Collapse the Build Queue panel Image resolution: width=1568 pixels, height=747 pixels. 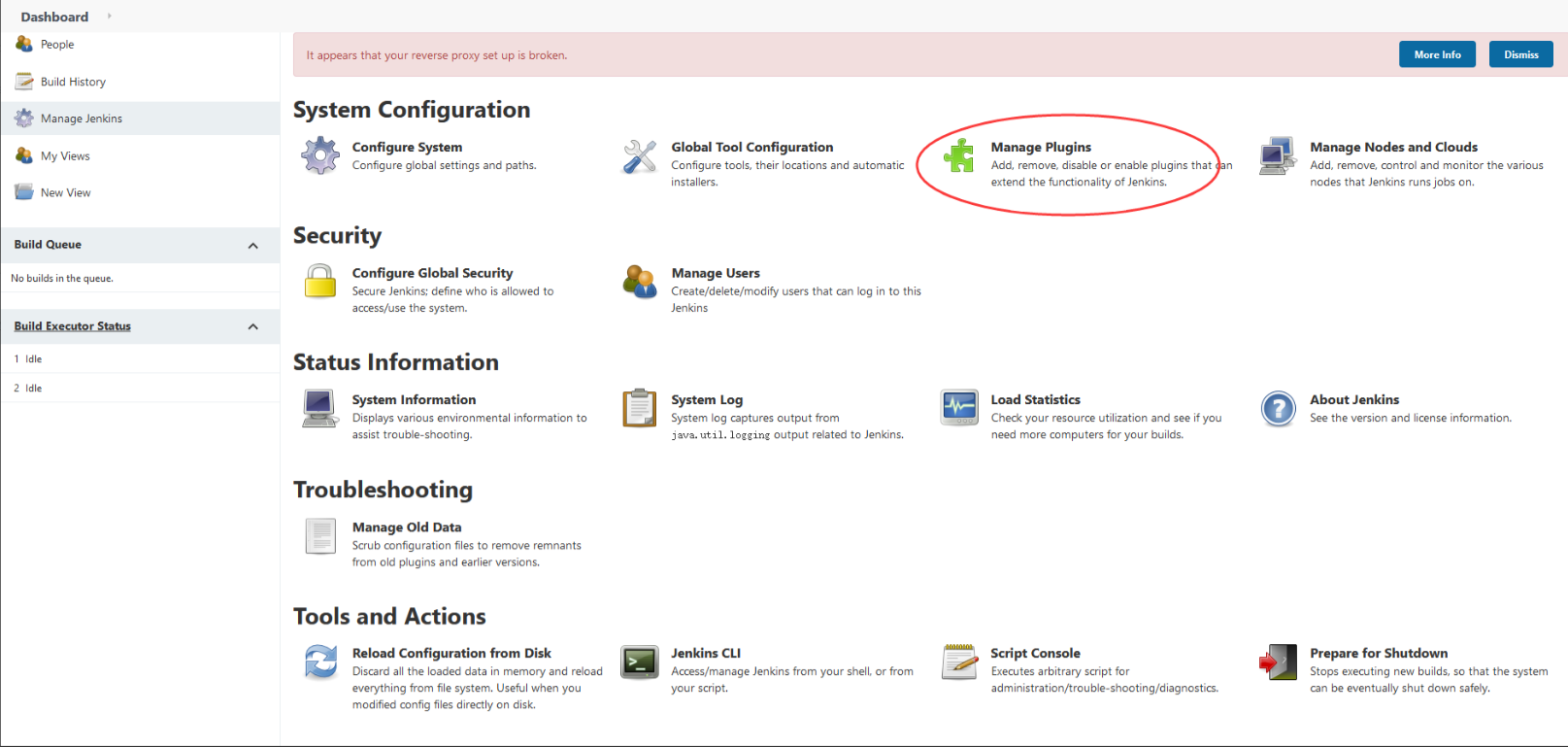click(x=253, y=245)
